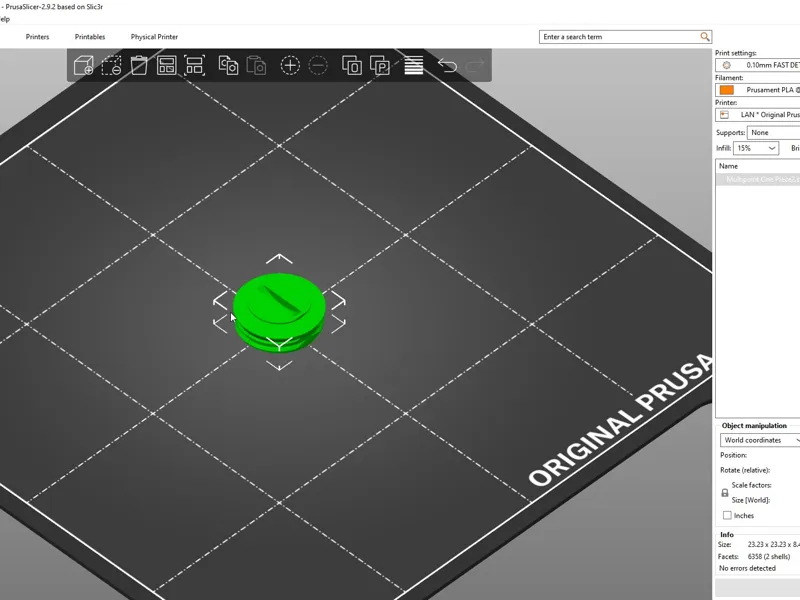Switch to the Physical Printer tab

154,37
